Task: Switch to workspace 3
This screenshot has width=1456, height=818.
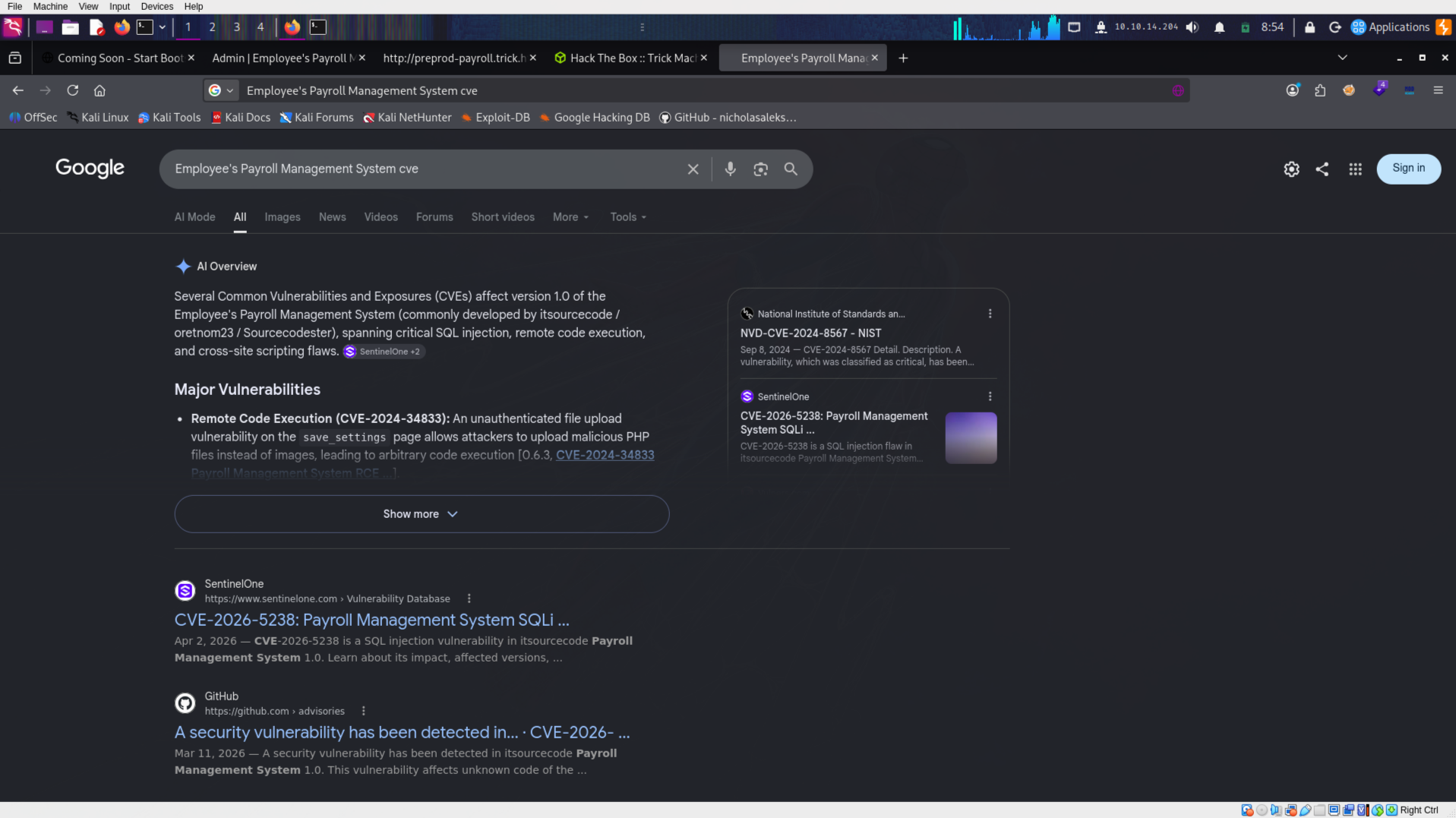Action: (x=236, y=27)
